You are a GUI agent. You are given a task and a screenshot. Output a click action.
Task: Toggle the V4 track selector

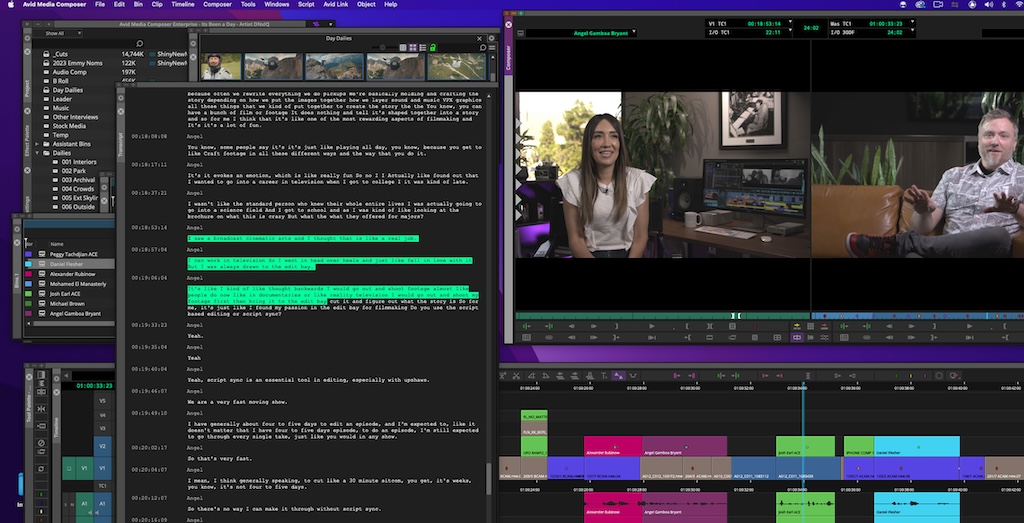click(x=103, y=415)
